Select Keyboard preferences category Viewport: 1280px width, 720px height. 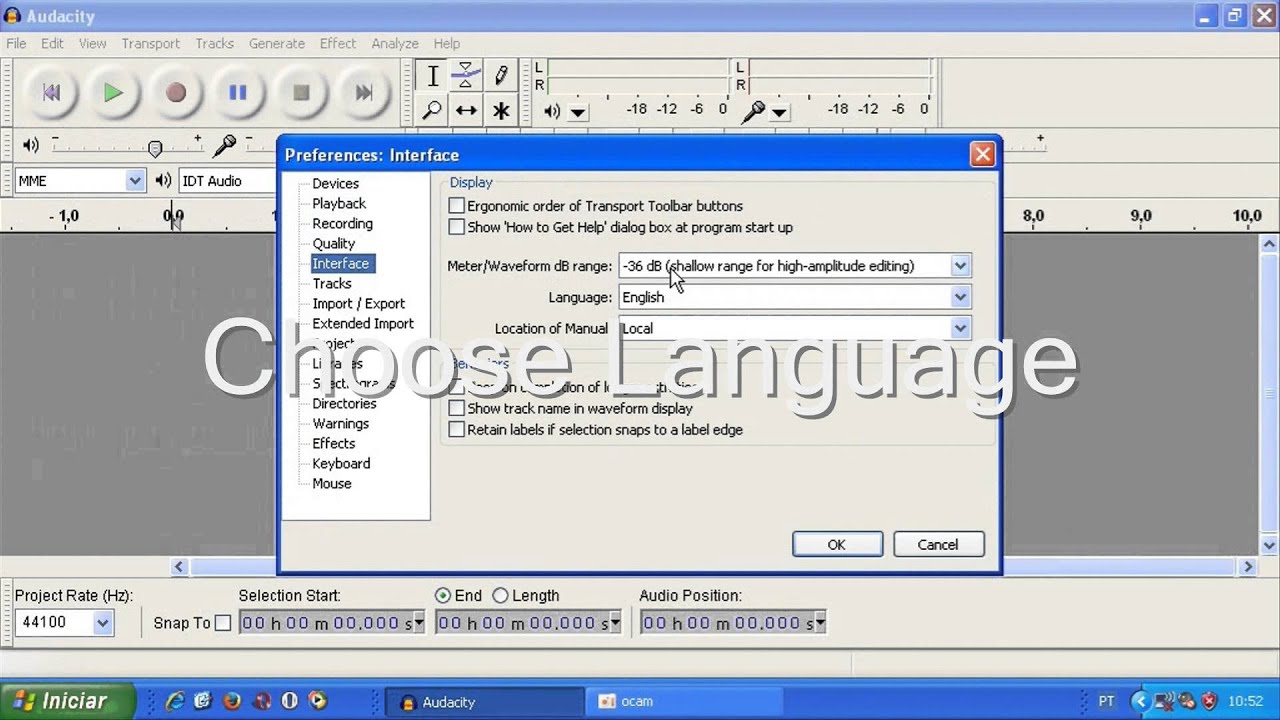tap(341, 463)
